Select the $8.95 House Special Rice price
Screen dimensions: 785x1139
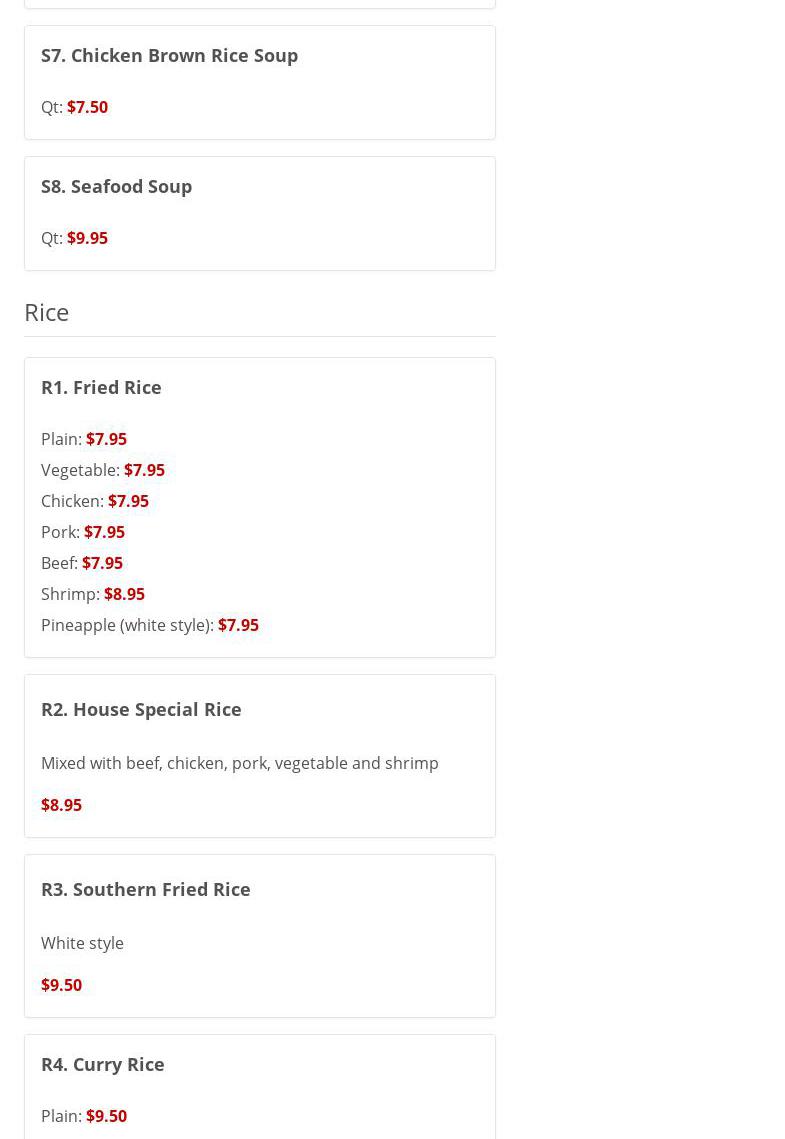(x=61, y=805)
